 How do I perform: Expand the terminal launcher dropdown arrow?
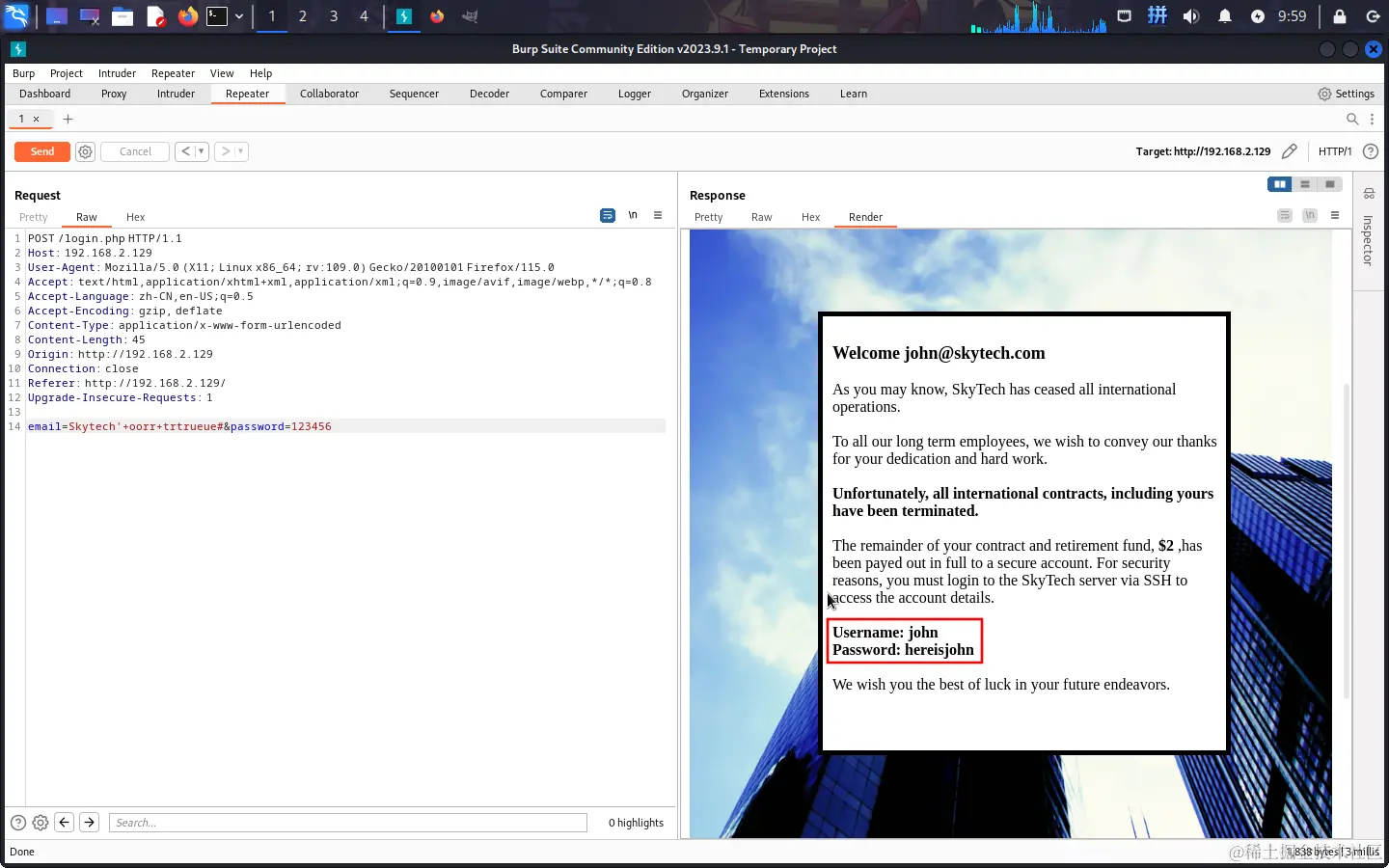tap(239, 16)
